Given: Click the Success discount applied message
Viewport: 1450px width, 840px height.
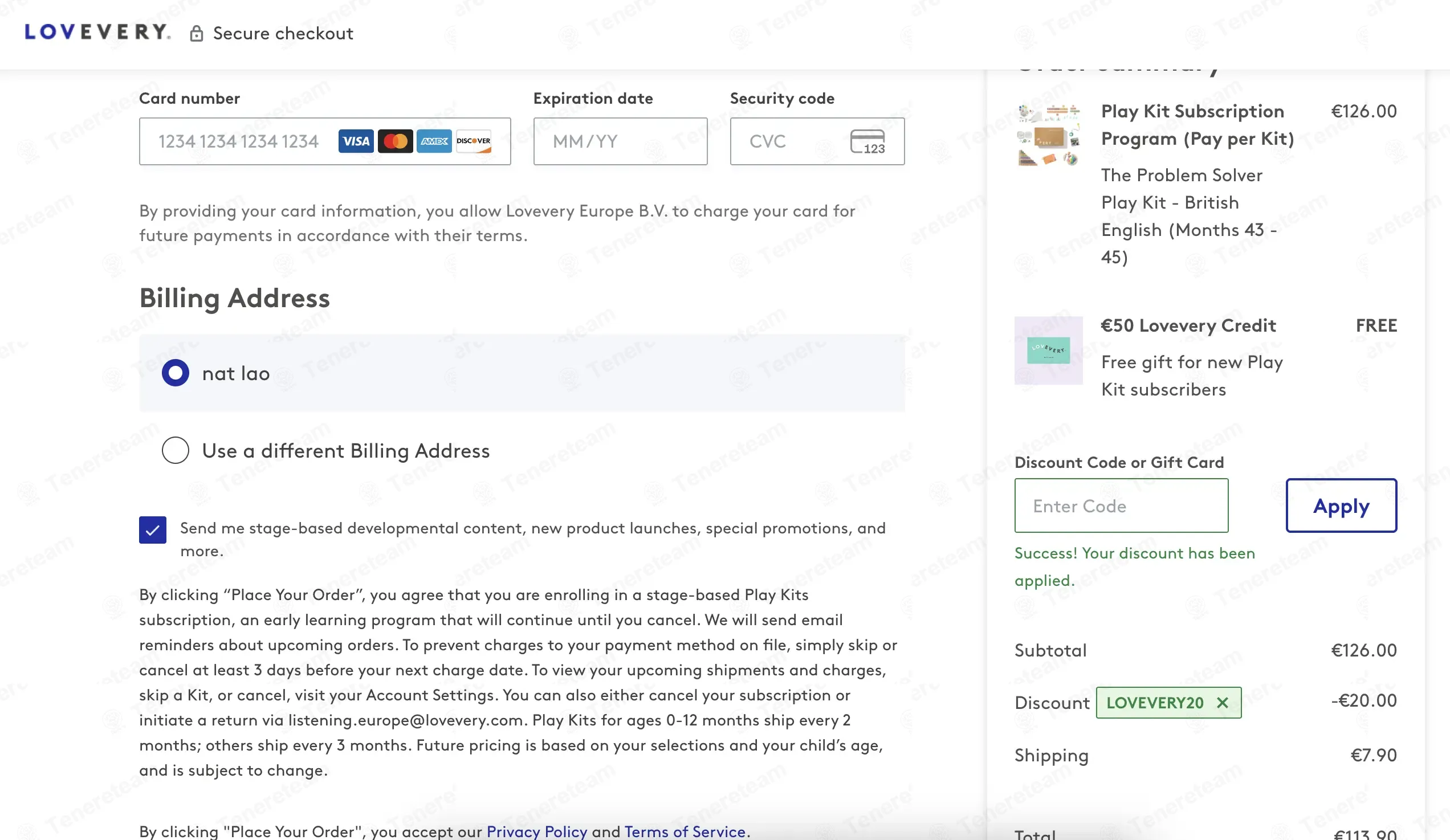Looking at the screenshot, I should point(1135,566).
